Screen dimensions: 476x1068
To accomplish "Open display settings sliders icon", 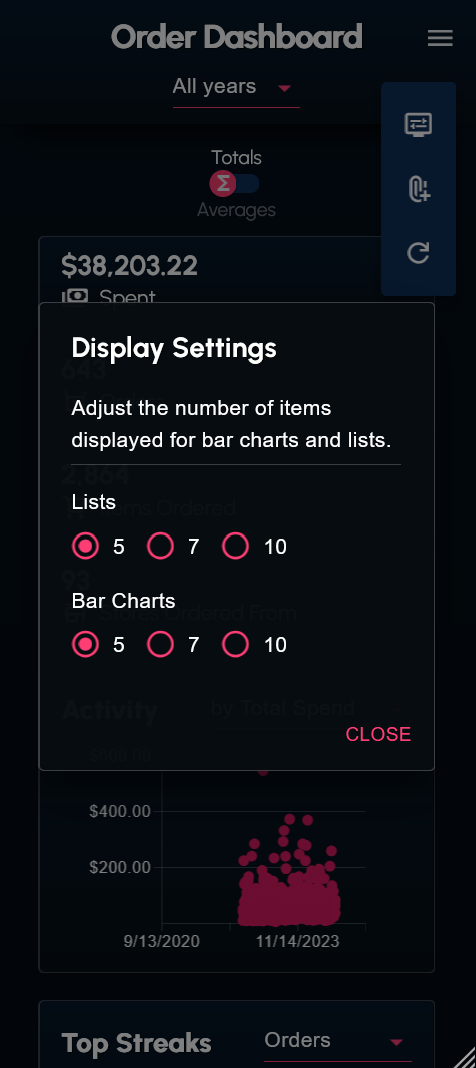I will point(418,125).
